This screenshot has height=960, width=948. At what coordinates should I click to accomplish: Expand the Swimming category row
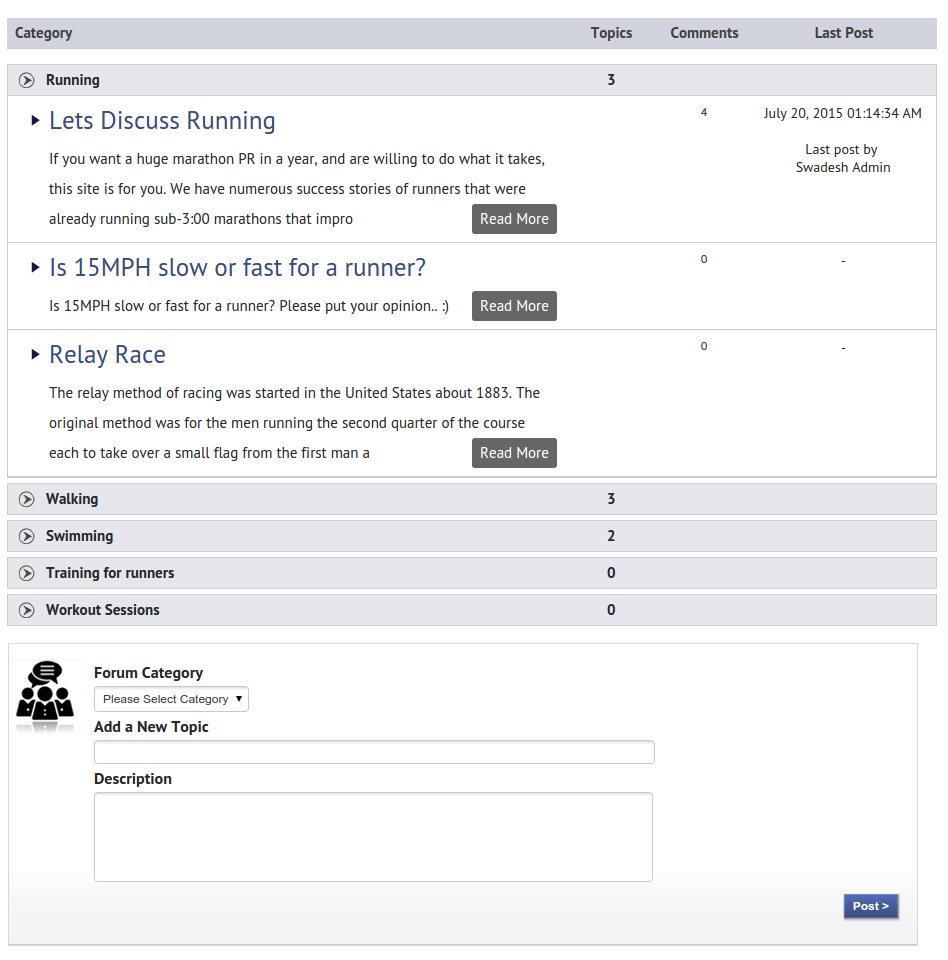click(79, 536)
